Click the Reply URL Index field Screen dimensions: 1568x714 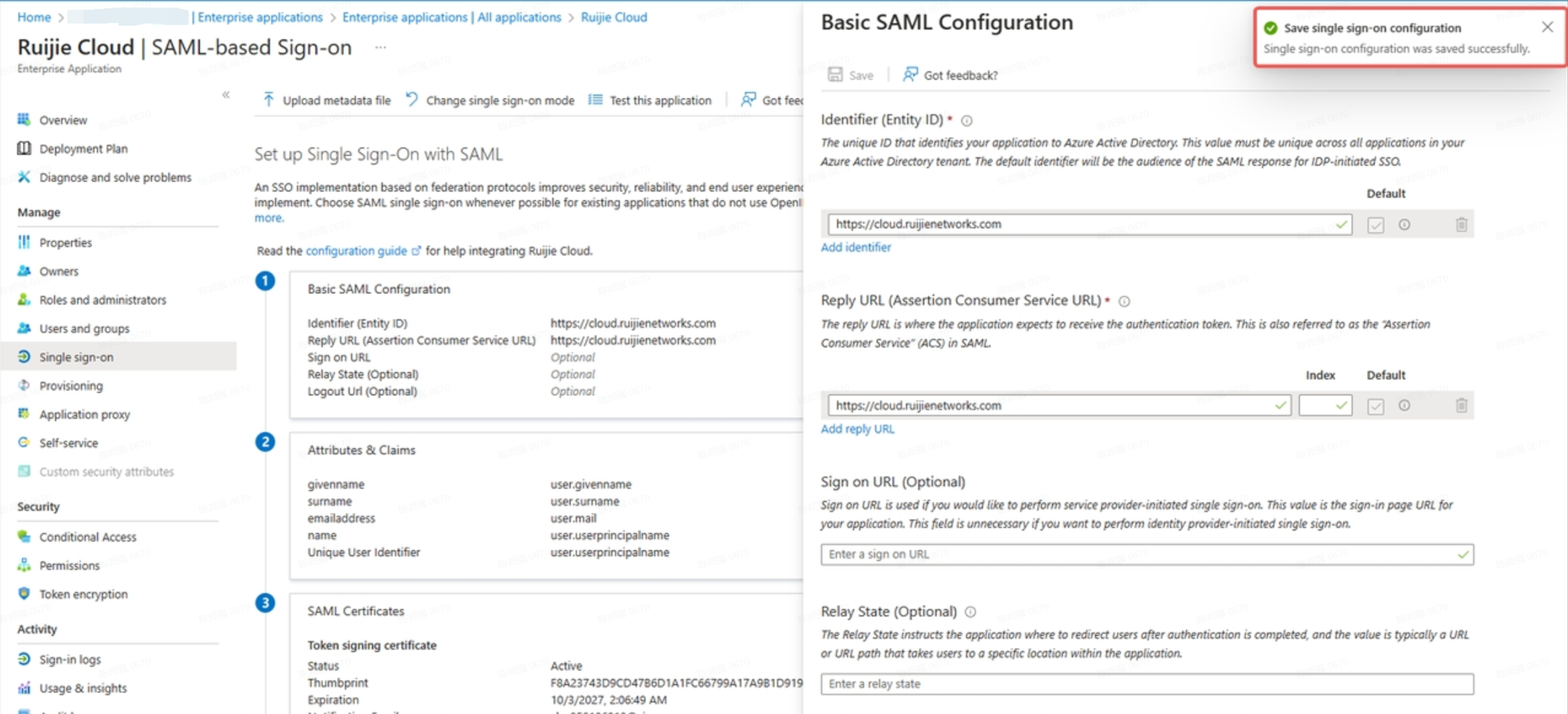[1318, 405]
